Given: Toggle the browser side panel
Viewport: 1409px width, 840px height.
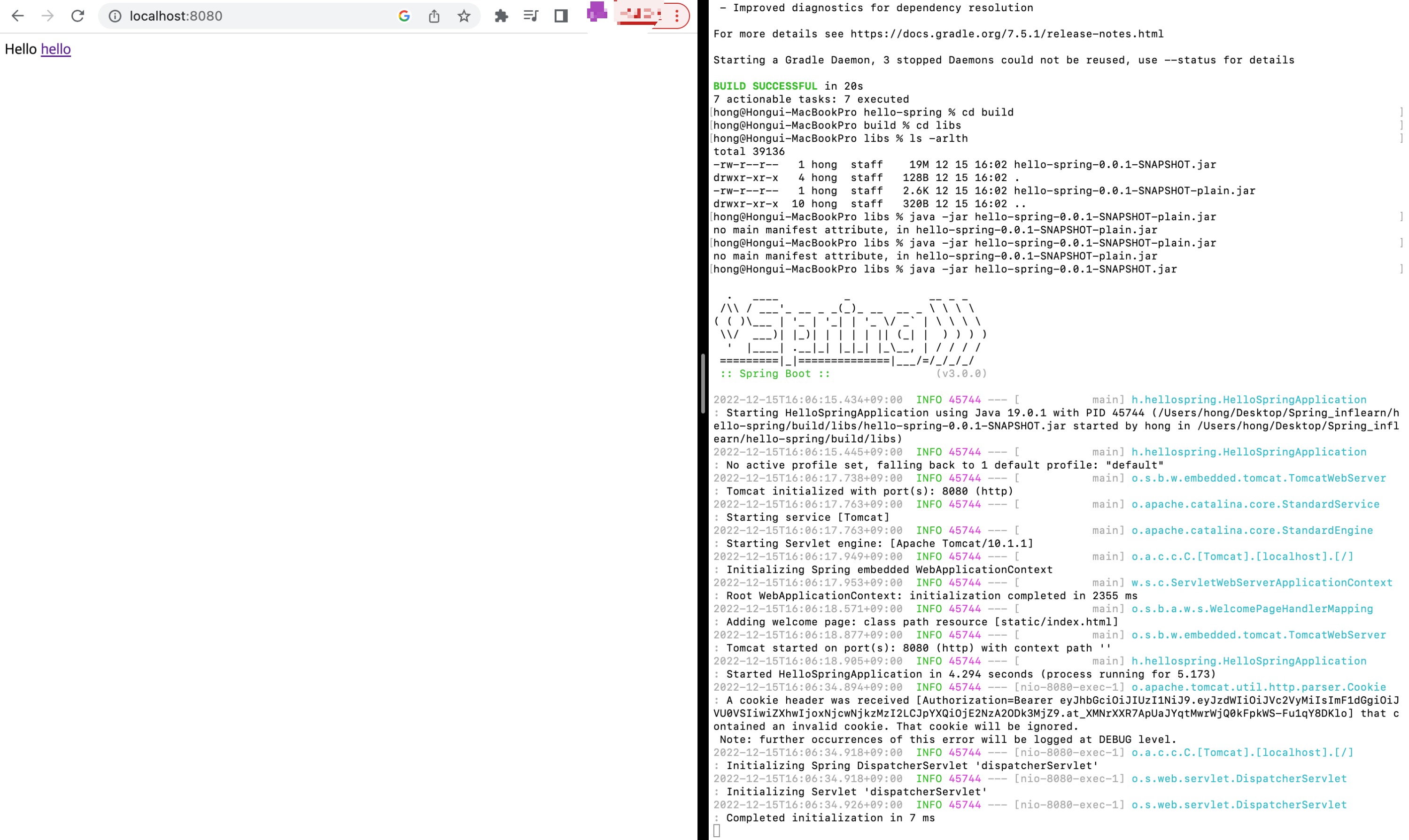Looking at the screenshot, I should (561, 16).
